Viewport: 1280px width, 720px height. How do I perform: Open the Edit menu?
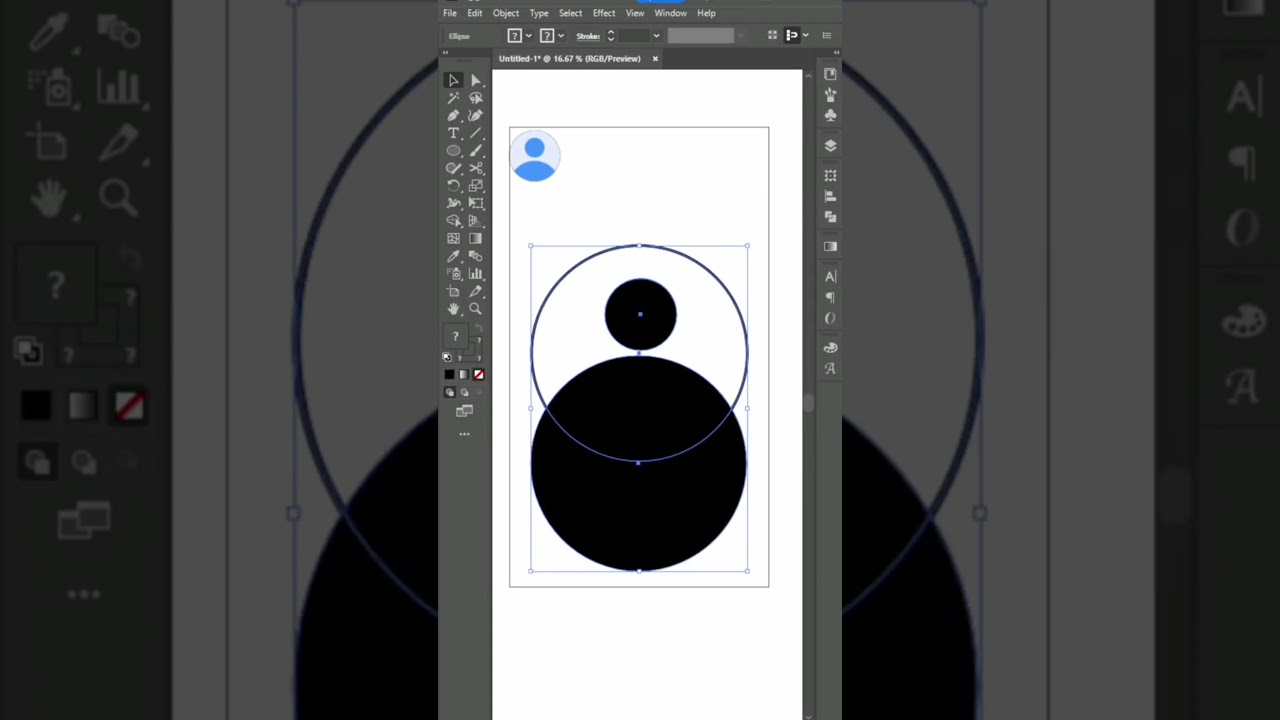[x=475, y=13]
